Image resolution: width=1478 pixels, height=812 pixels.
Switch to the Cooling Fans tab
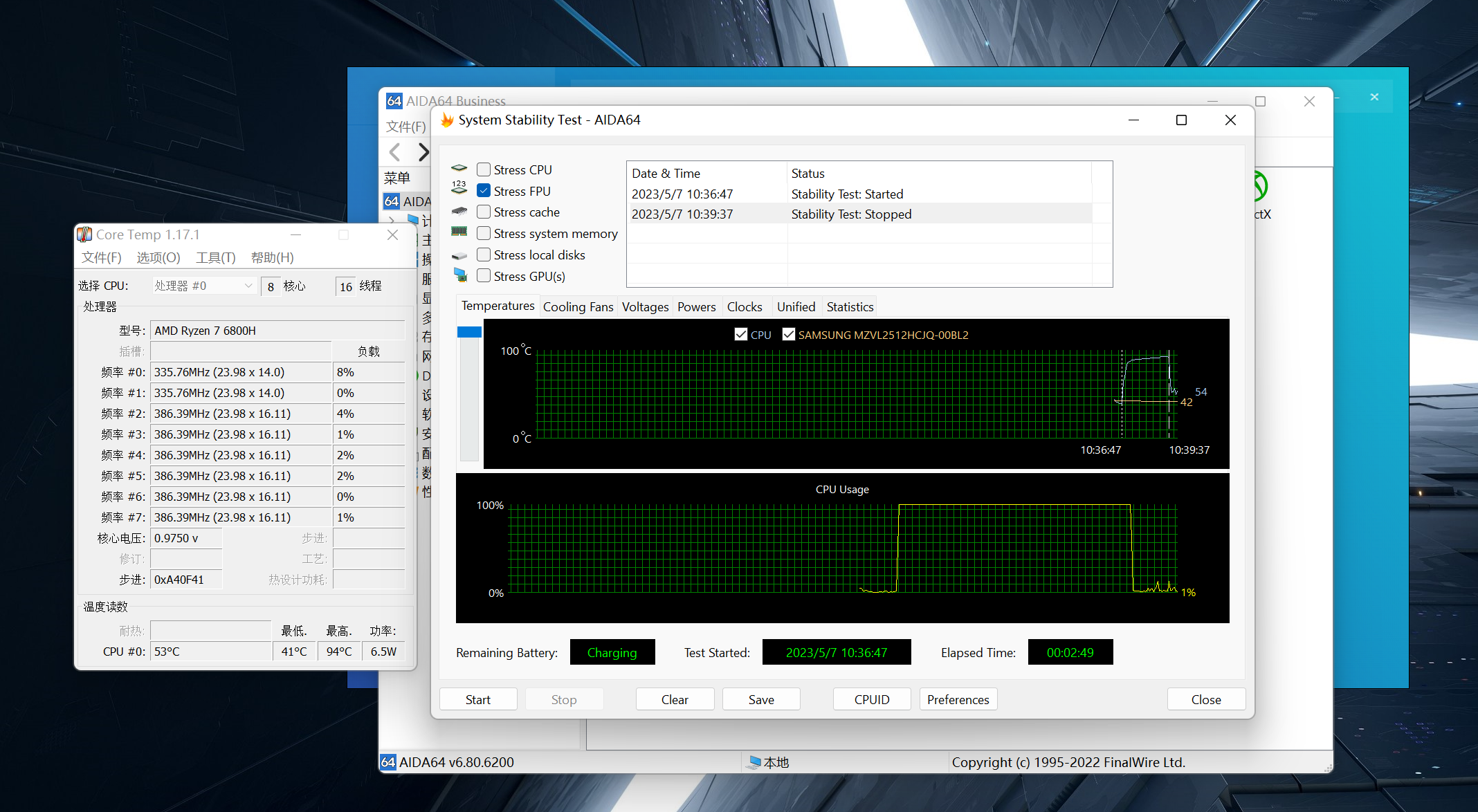click(x=578, y=307)
